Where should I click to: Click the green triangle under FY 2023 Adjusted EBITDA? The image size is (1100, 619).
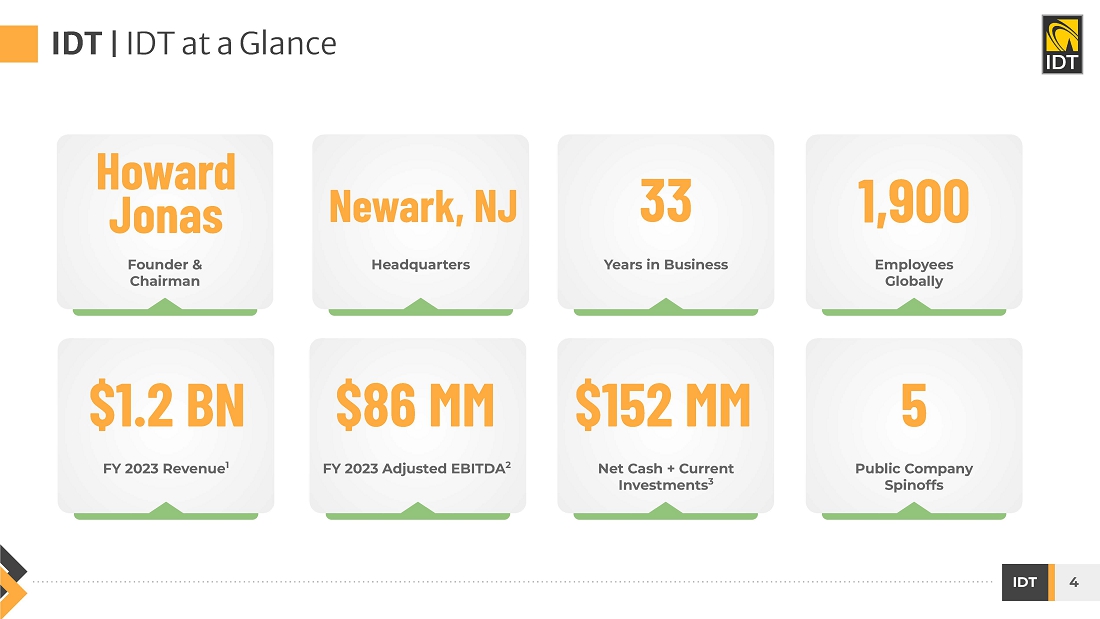pos(417,510)
